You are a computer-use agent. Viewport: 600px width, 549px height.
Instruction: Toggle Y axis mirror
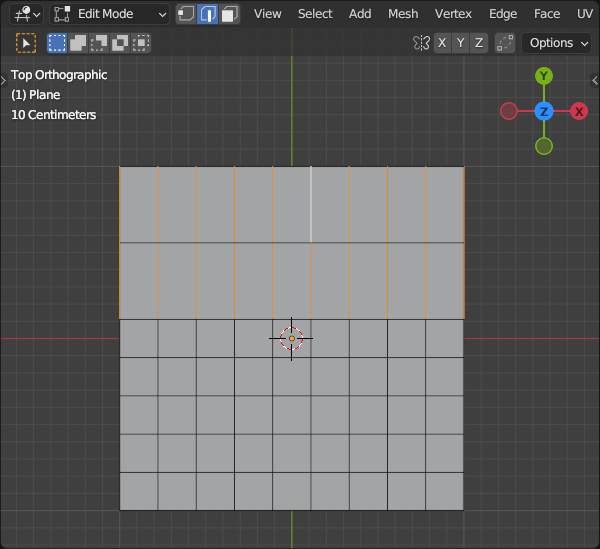coord(460,43)
